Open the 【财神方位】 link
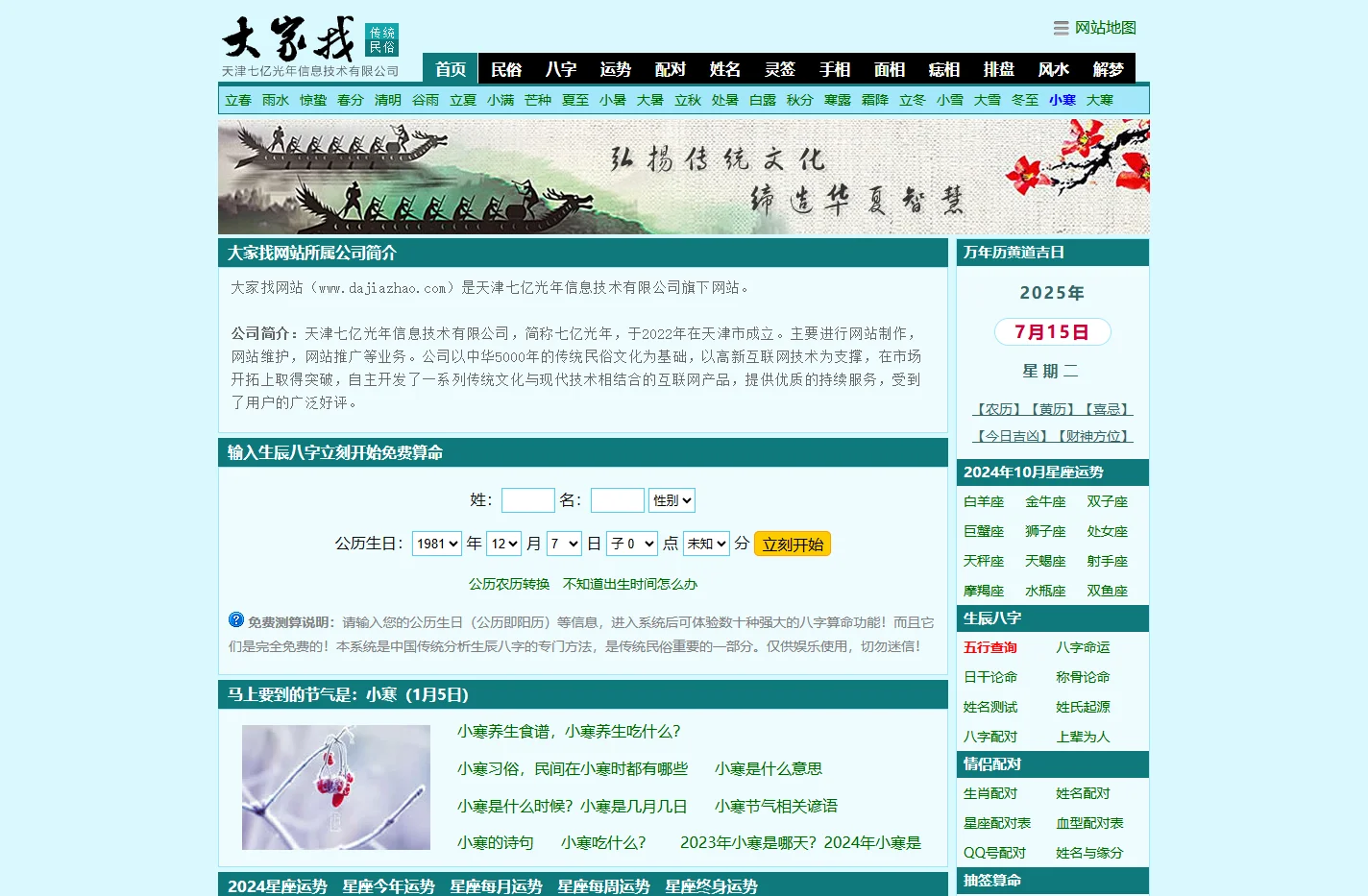This screenshot has width=1368, height=896. pos(1093,436)
